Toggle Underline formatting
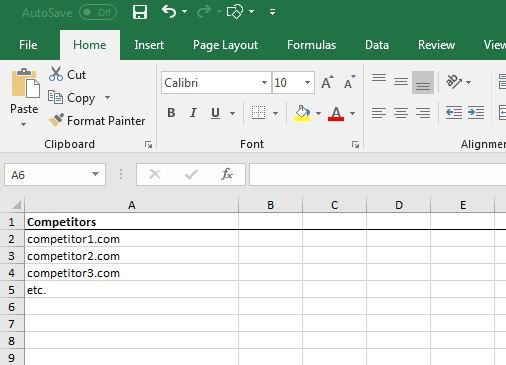Viewport: 506px width, 365px height. [215, 113]
